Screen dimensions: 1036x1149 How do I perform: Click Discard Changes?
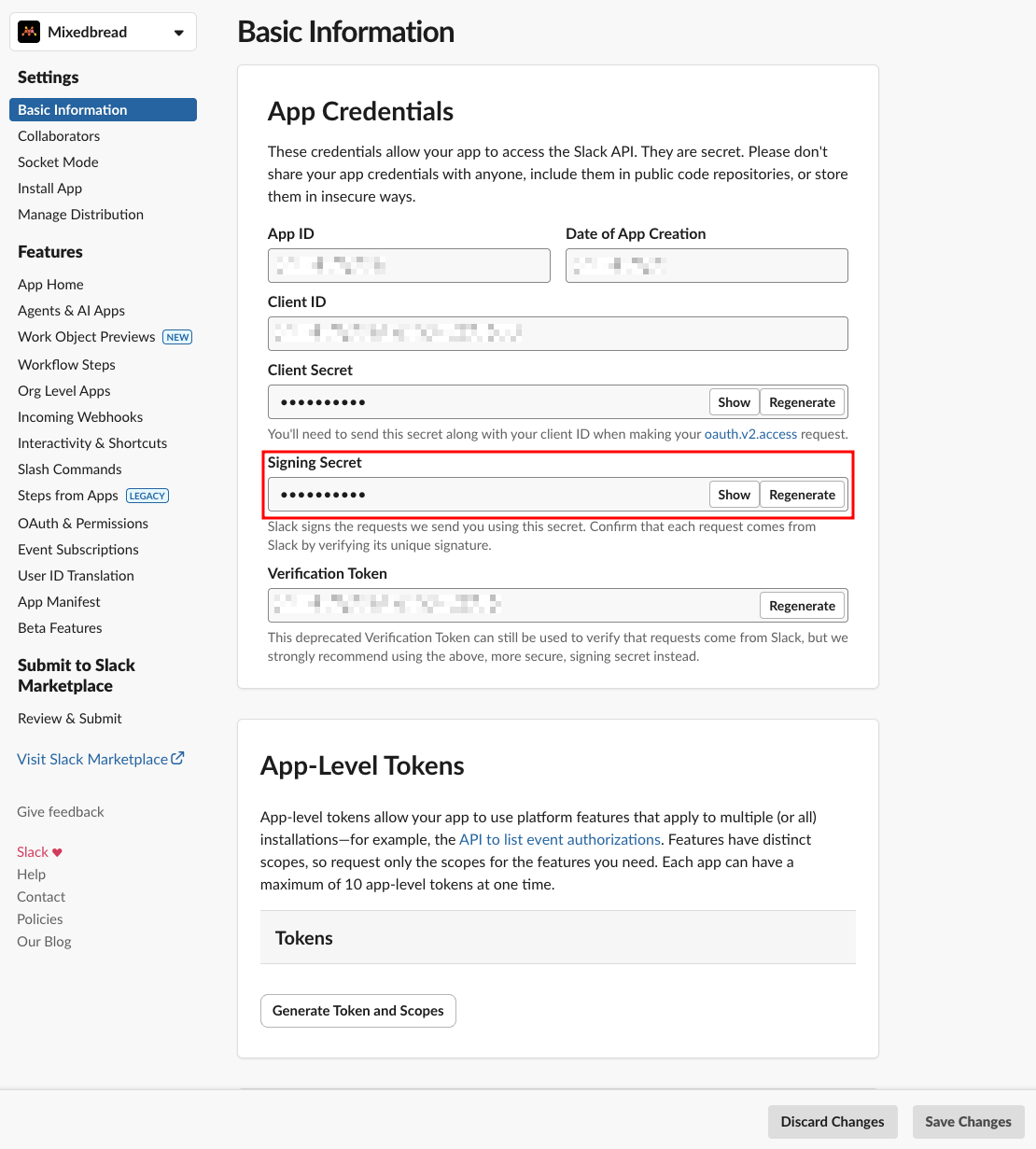tap(833, 1122)
